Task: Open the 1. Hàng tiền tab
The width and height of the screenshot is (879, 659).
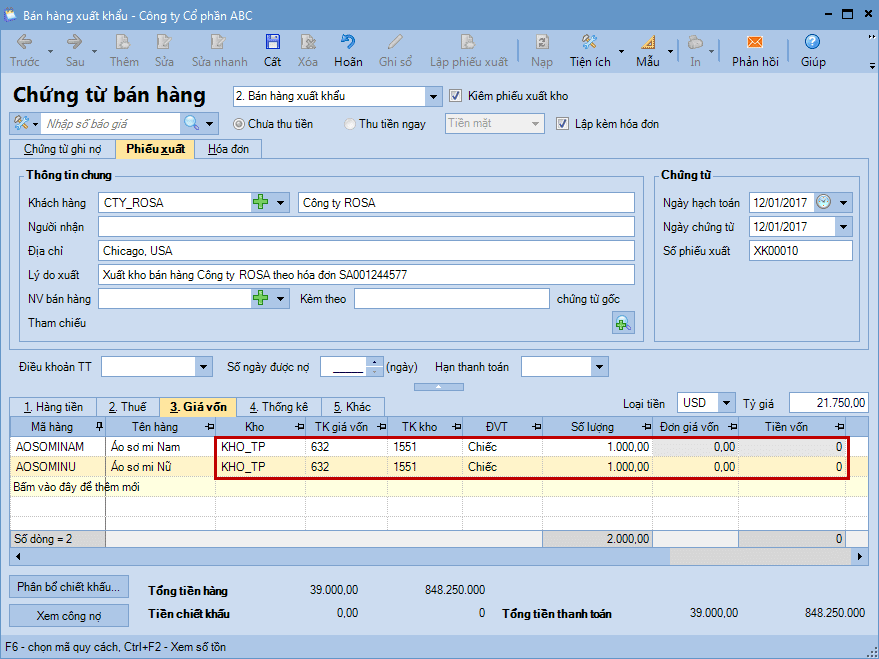Action: (x=53, y=407)
